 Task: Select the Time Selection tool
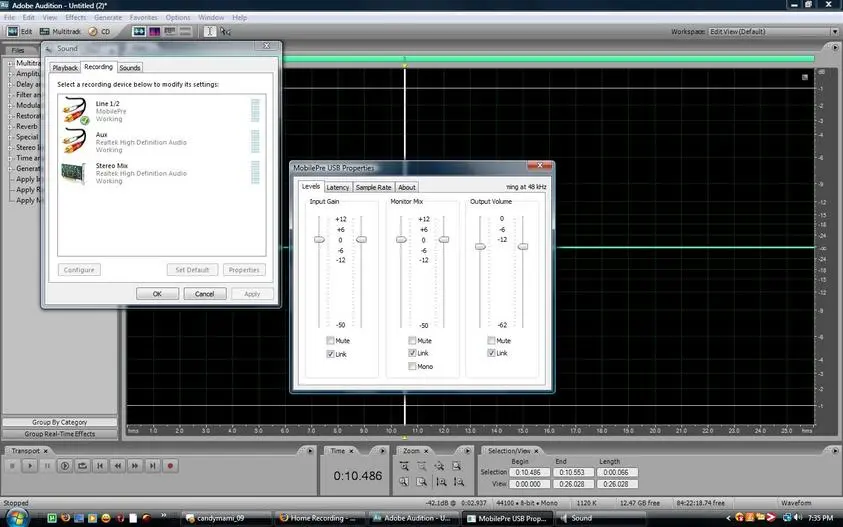210,32
